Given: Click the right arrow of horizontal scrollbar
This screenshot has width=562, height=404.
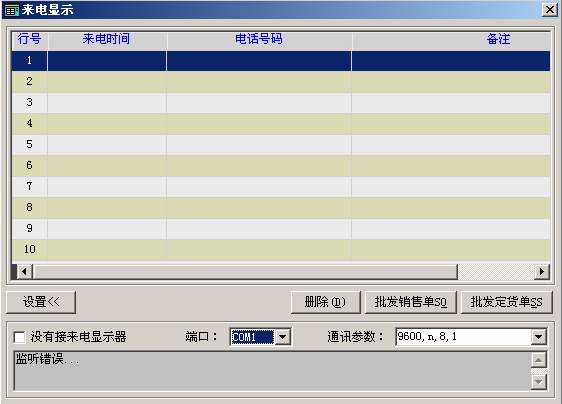Looking at the screenshot, I should point(542,271).
